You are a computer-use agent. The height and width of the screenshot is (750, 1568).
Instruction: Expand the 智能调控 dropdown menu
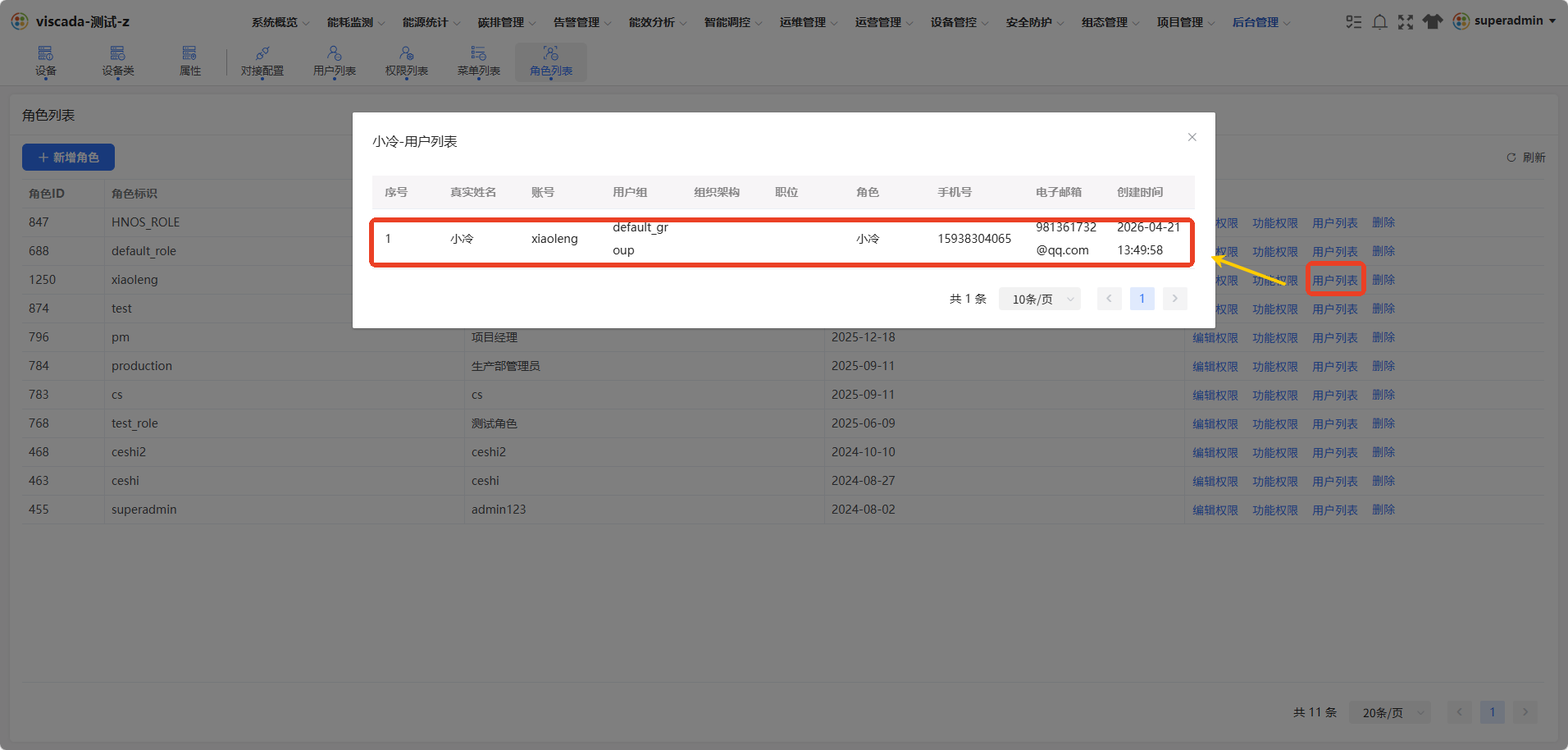point(733,22)
